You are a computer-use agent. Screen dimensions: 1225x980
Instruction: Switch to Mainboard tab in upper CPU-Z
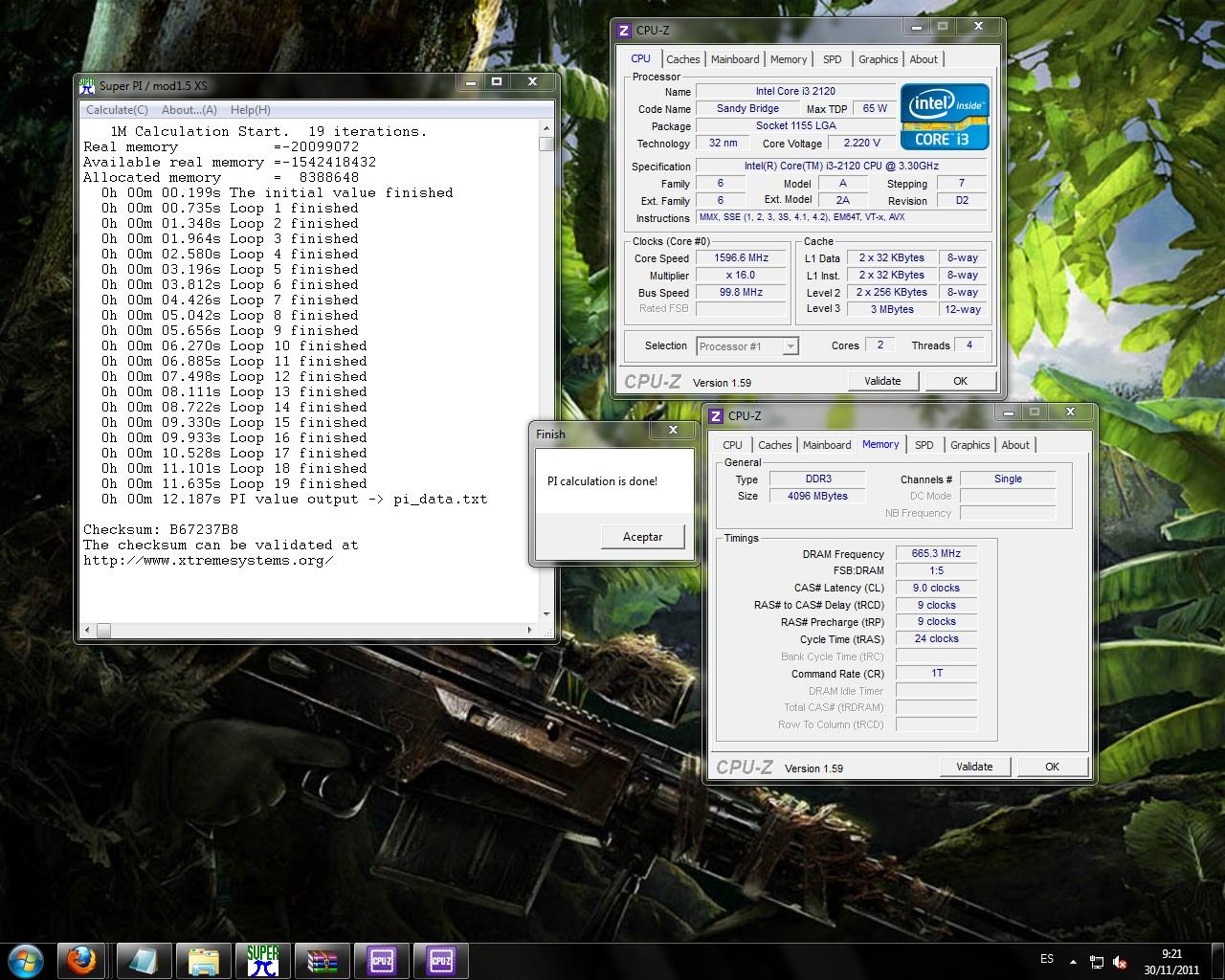(x=735, y=59)
